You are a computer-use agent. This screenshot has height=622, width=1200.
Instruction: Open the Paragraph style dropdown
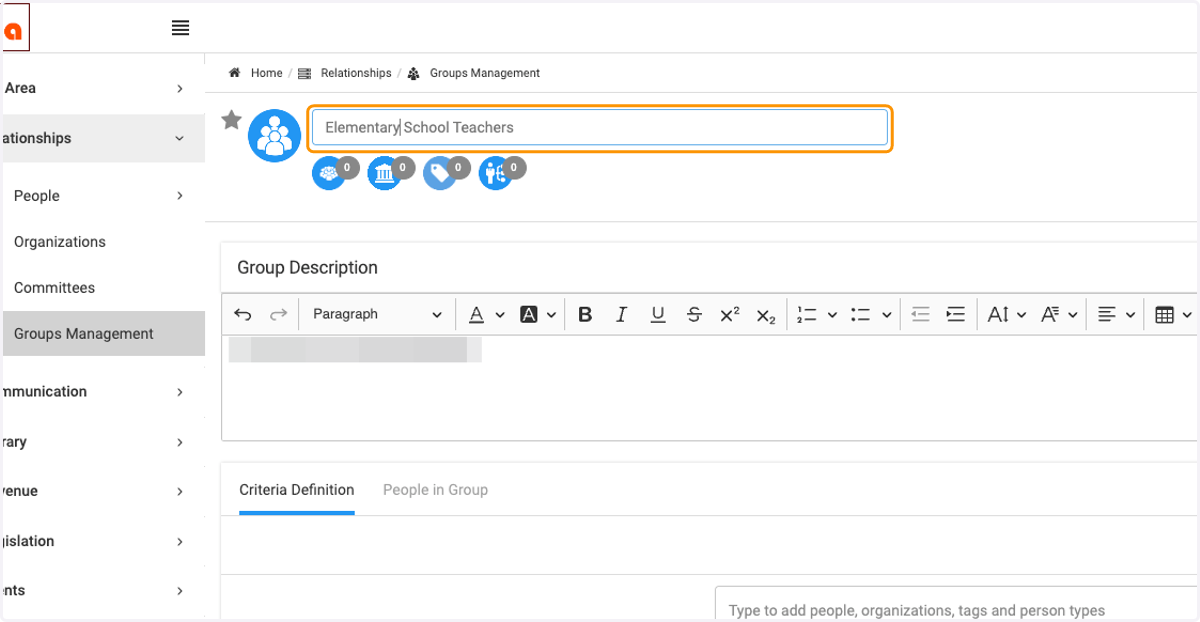[x=377, y=314]
